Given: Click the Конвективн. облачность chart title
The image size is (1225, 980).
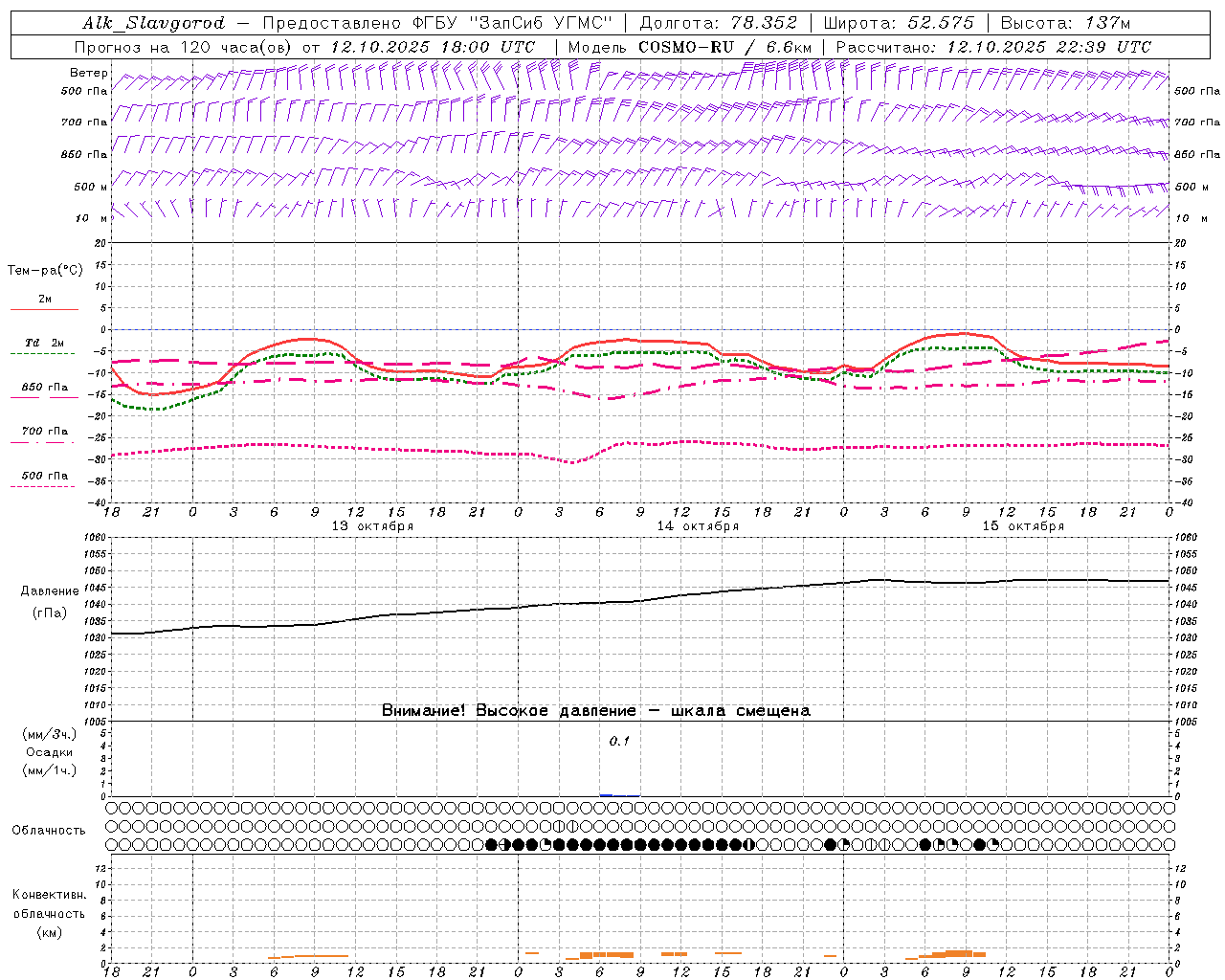Looking at the screenshot, I should 49,904.
